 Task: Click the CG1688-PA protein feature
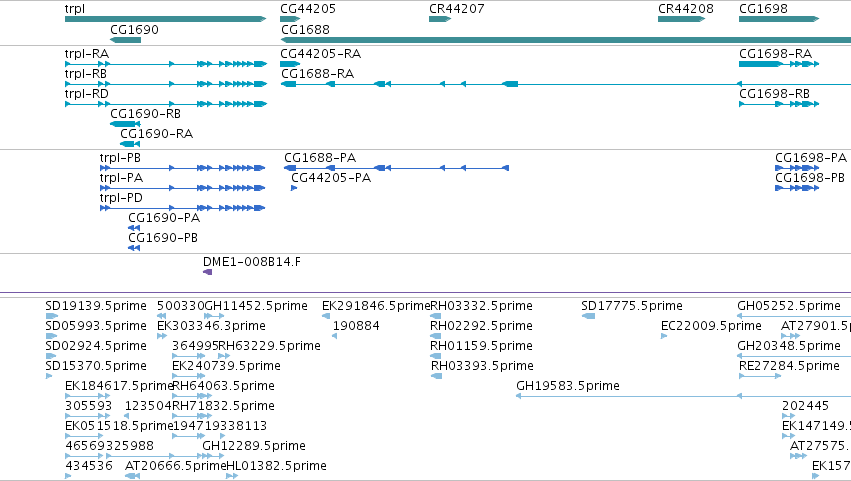396,168
